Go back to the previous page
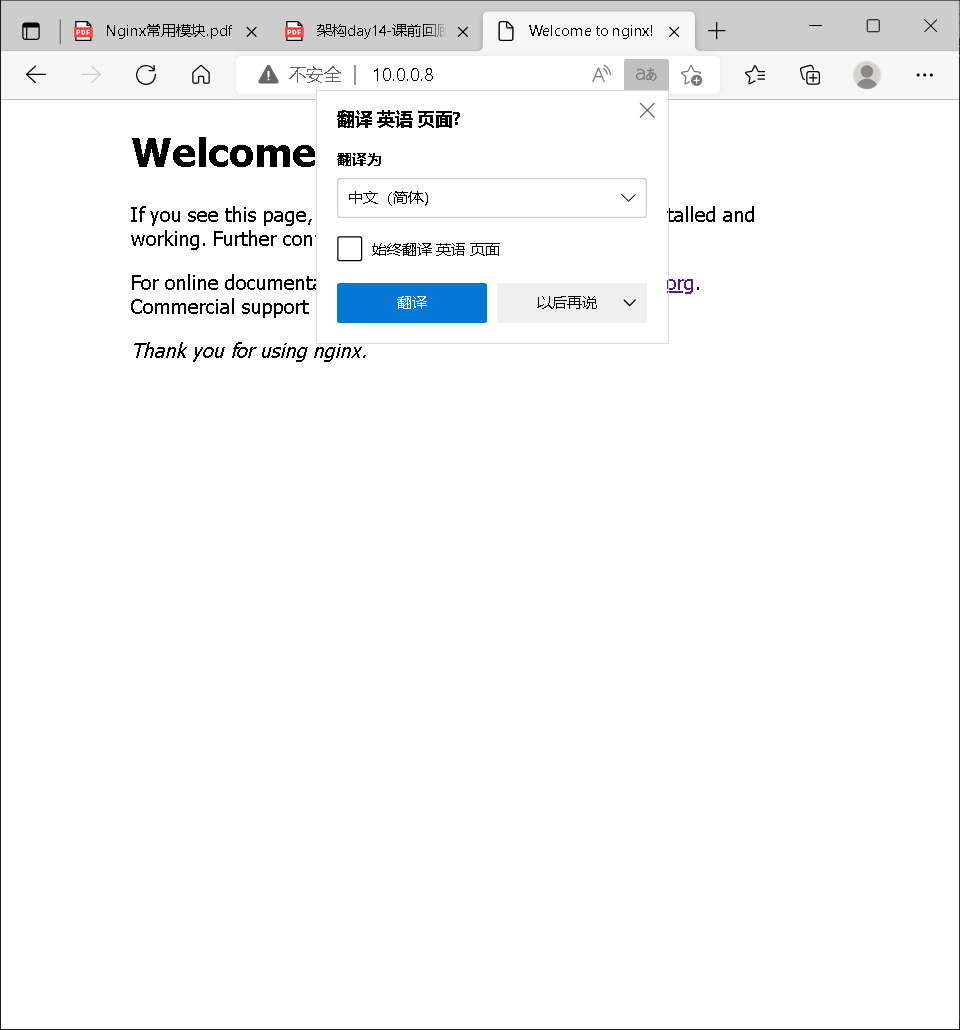The image size is (960, 1030). [36, 75]
